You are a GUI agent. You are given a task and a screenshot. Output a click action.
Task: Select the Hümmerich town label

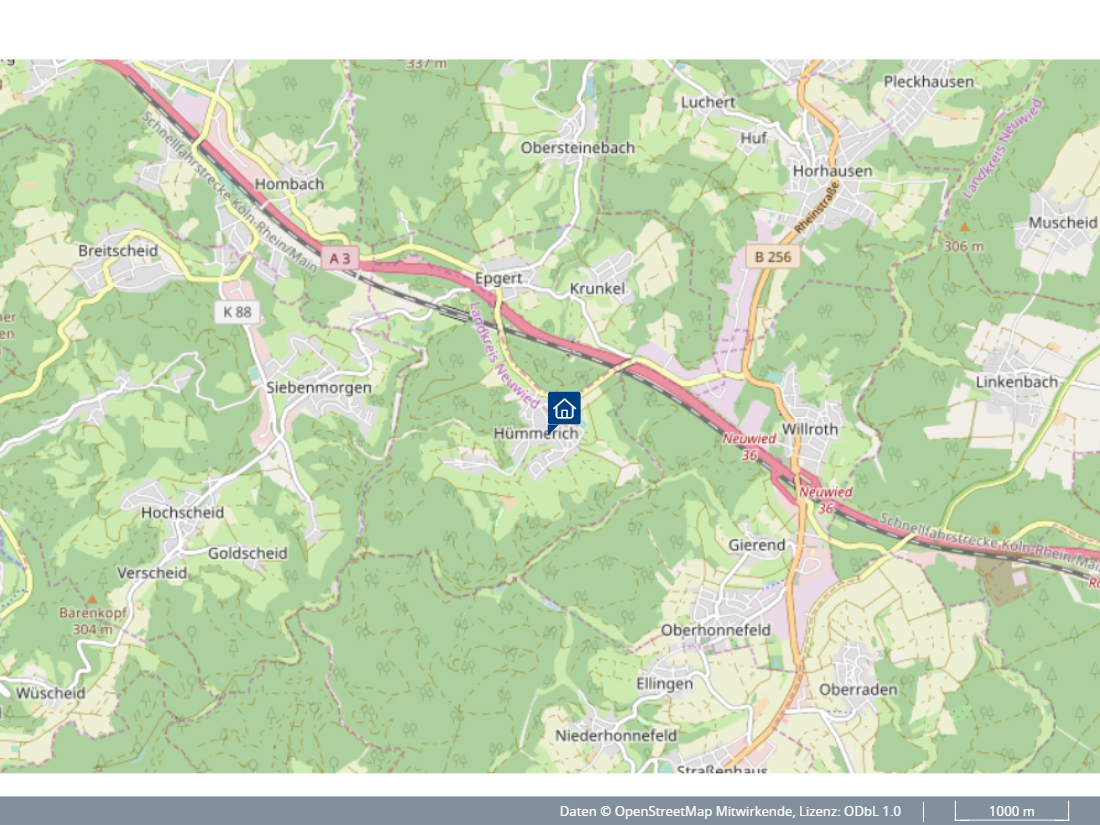[x=536, y=434]
